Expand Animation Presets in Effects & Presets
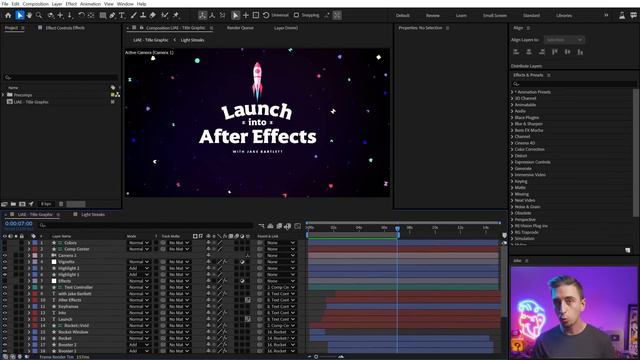Image resolution: width=640 pixels, height=360 pixels. tap(512, 92)
